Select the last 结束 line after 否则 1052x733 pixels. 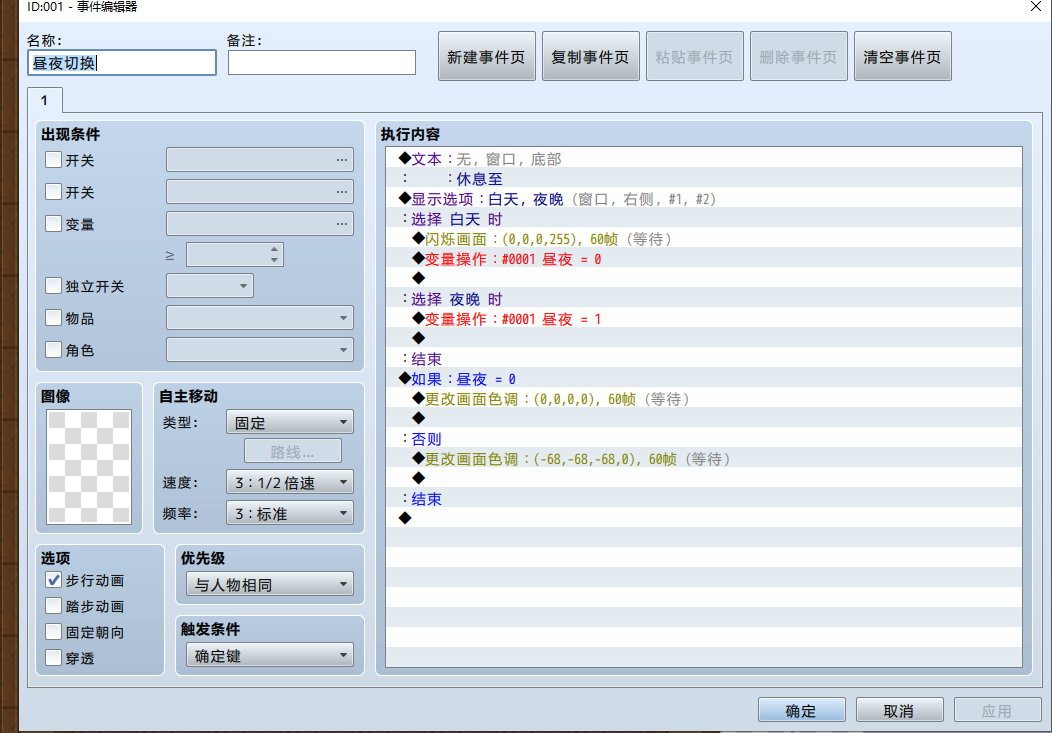tap(704, 499)
